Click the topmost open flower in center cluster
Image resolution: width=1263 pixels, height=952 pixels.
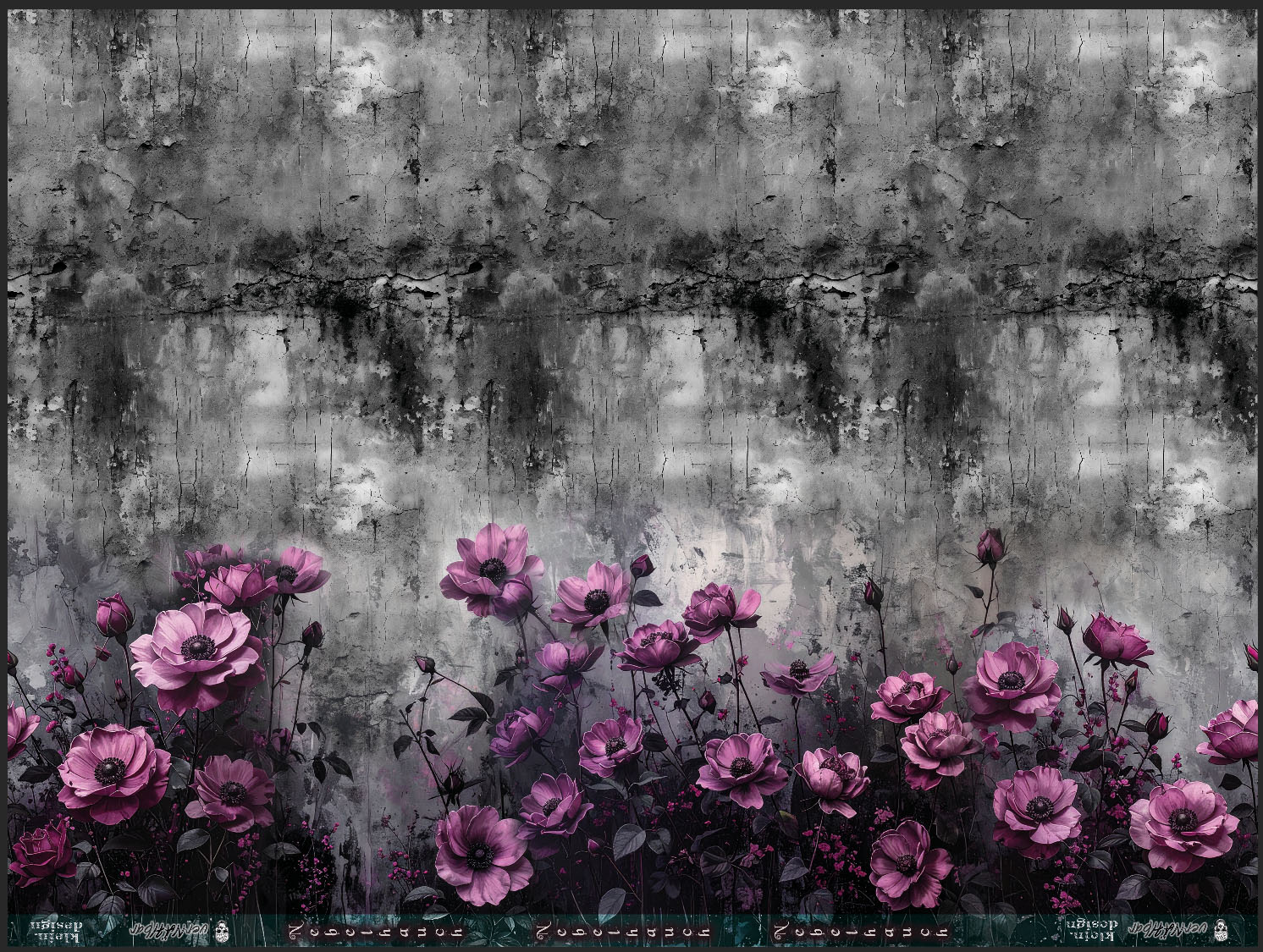tap(493, 565)
